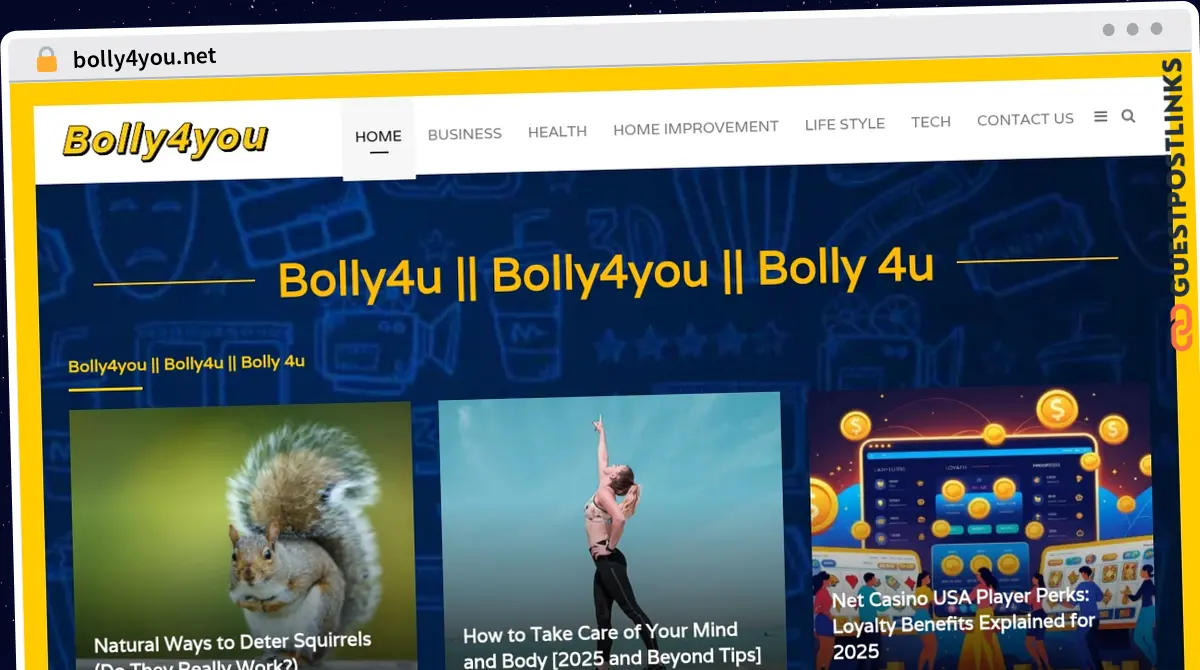
Task: Open the hamburger menu icon
Action: click(x=1101, y=117)
